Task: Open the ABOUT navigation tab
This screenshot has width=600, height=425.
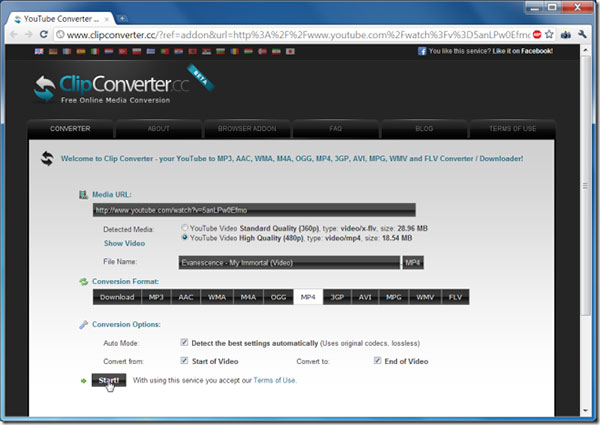Action: point(158,129)
